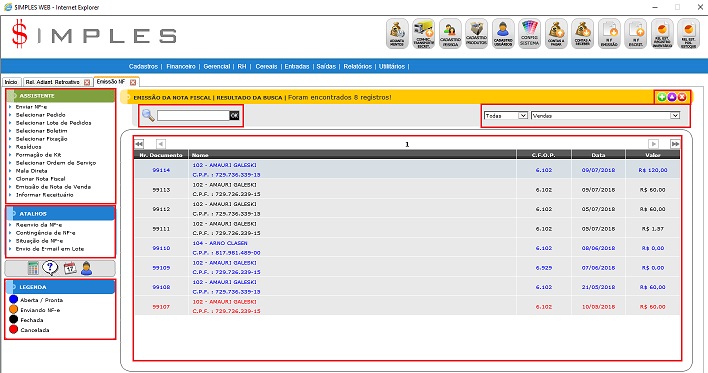Open the Relatórios menu
Image resolution: width=708 pixels, height=373 pixels.
[x=358, y=66]
